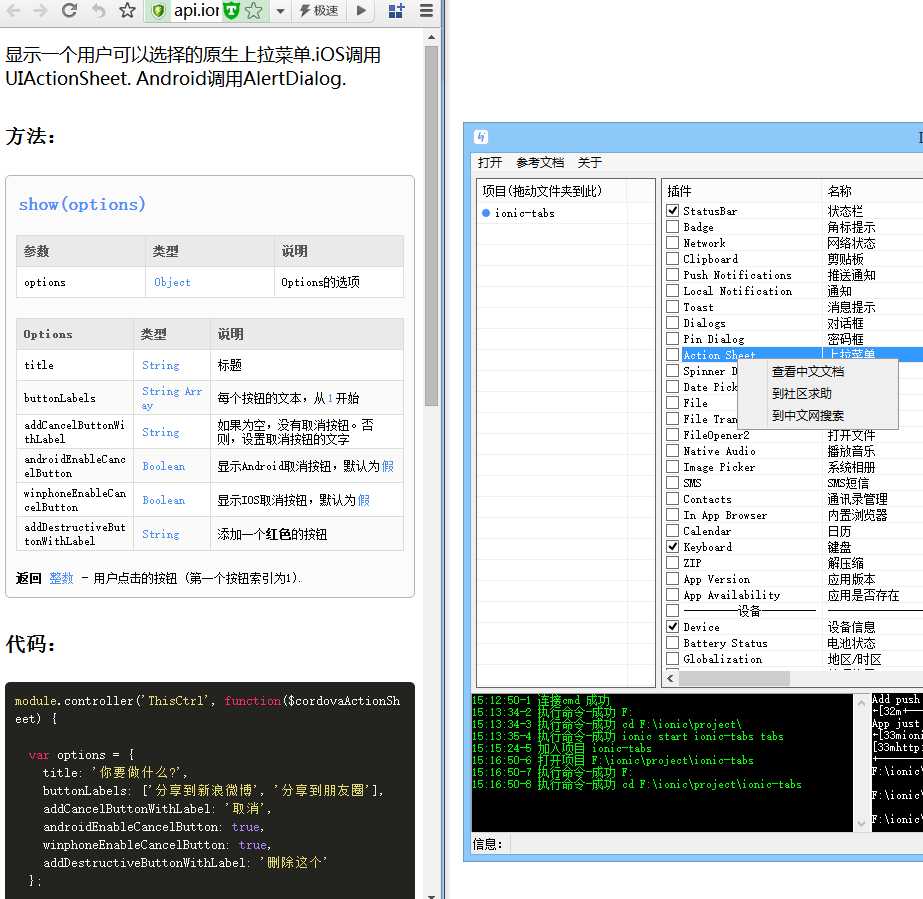Screen dimensions: 923x899
Task: Check the Toast plugin checkbox
Action: click(x=672, y=306)
